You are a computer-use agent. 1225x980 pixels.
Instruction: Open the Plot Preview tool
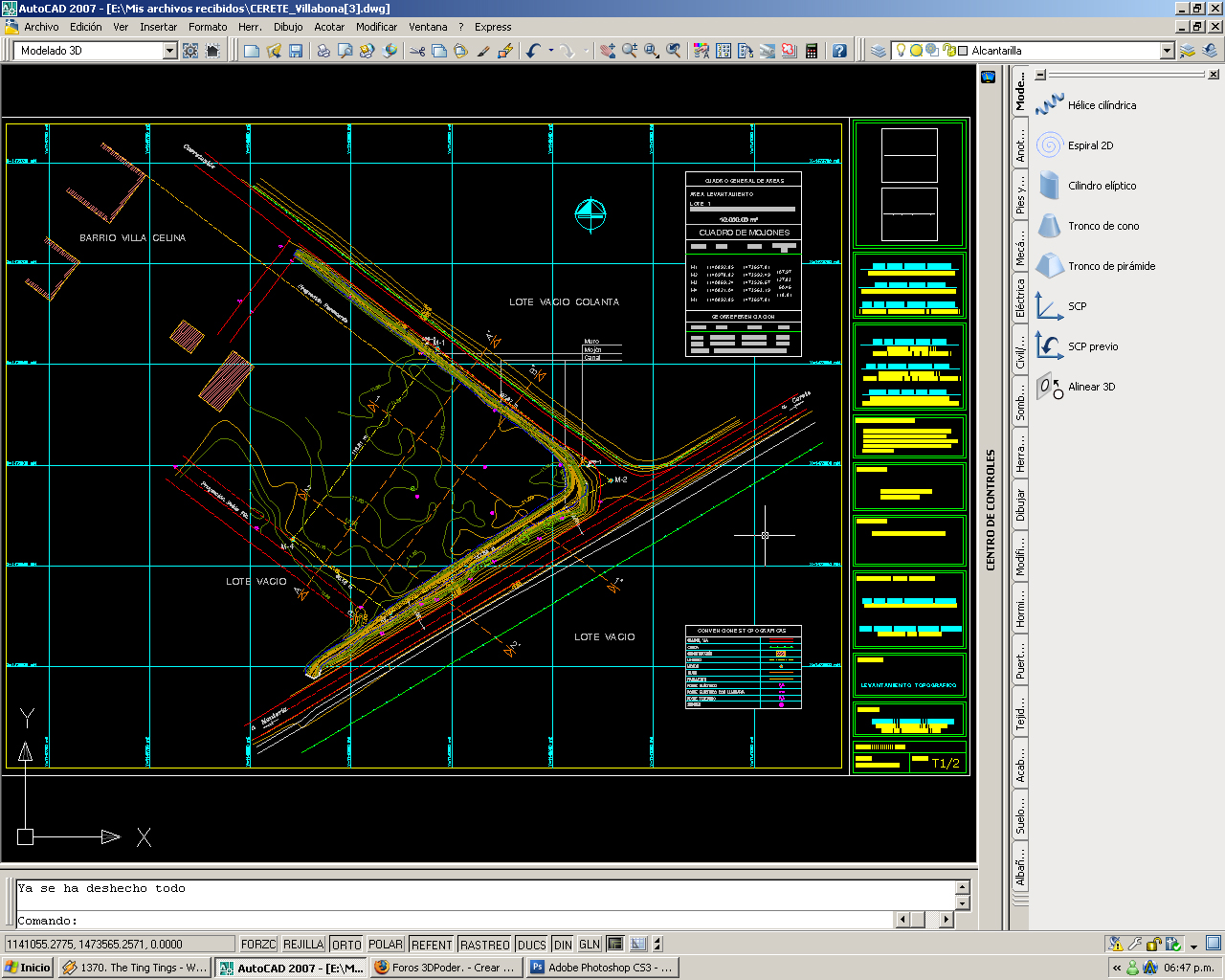pyautogui.click(x=345, y=51)
